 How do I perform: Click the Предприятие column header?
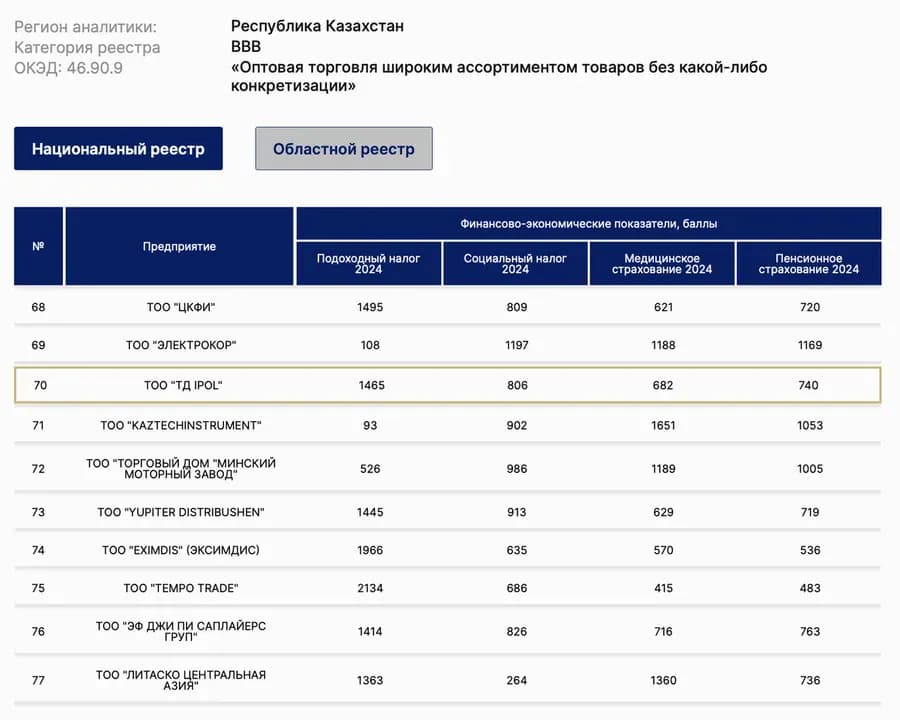(x=180, y=246)
